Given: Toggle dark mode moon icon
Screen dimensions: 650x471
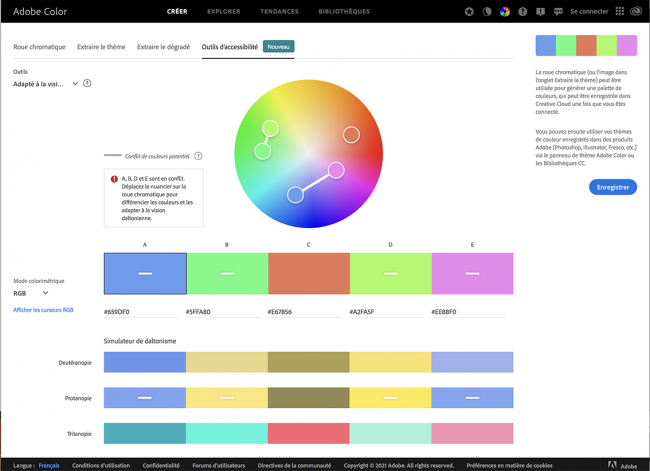Looking at the screenshot, I should click(487, 12).
